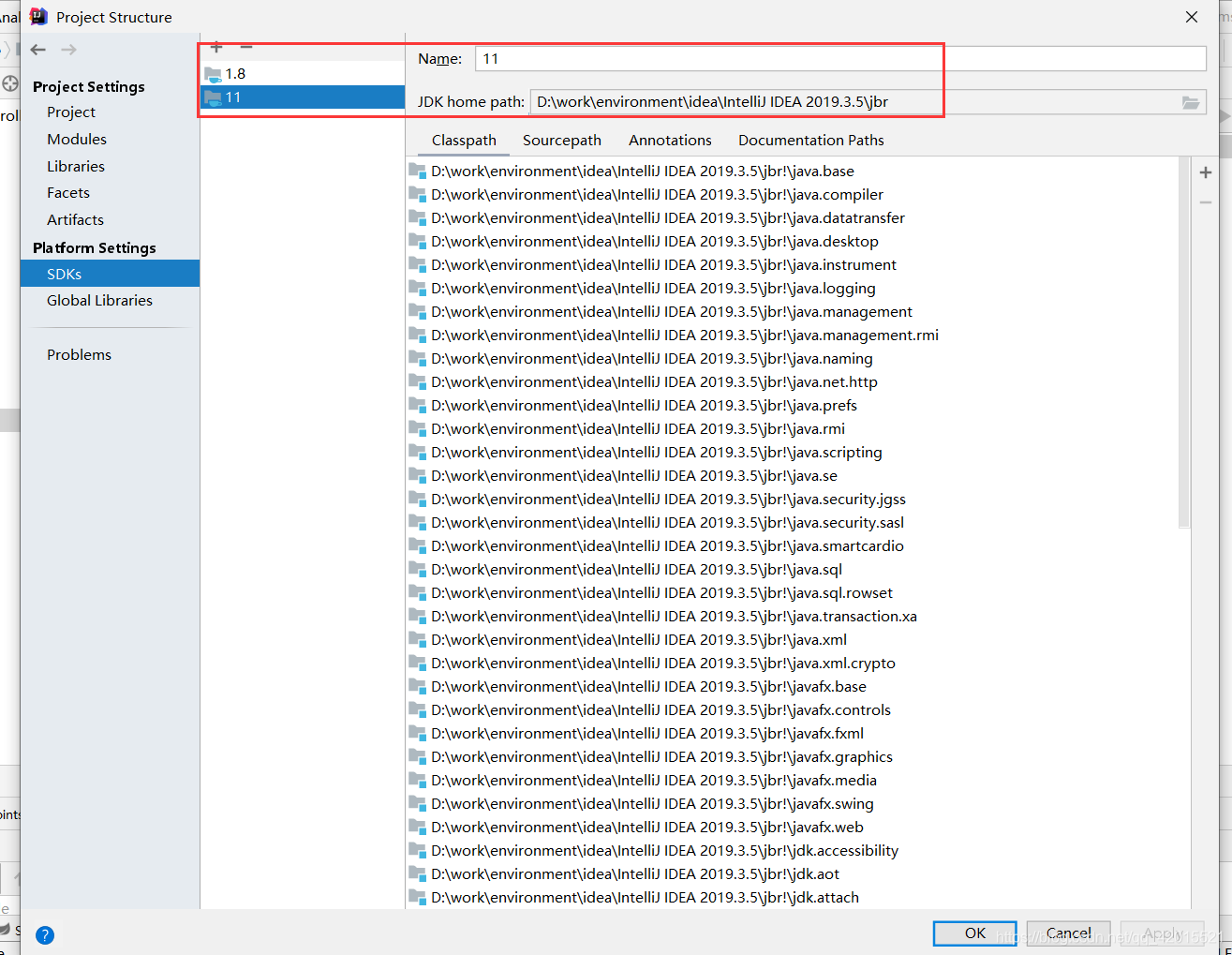Add a new SDK with plus icon
This screenshot has height=955, width=1232.
(216, 47)
